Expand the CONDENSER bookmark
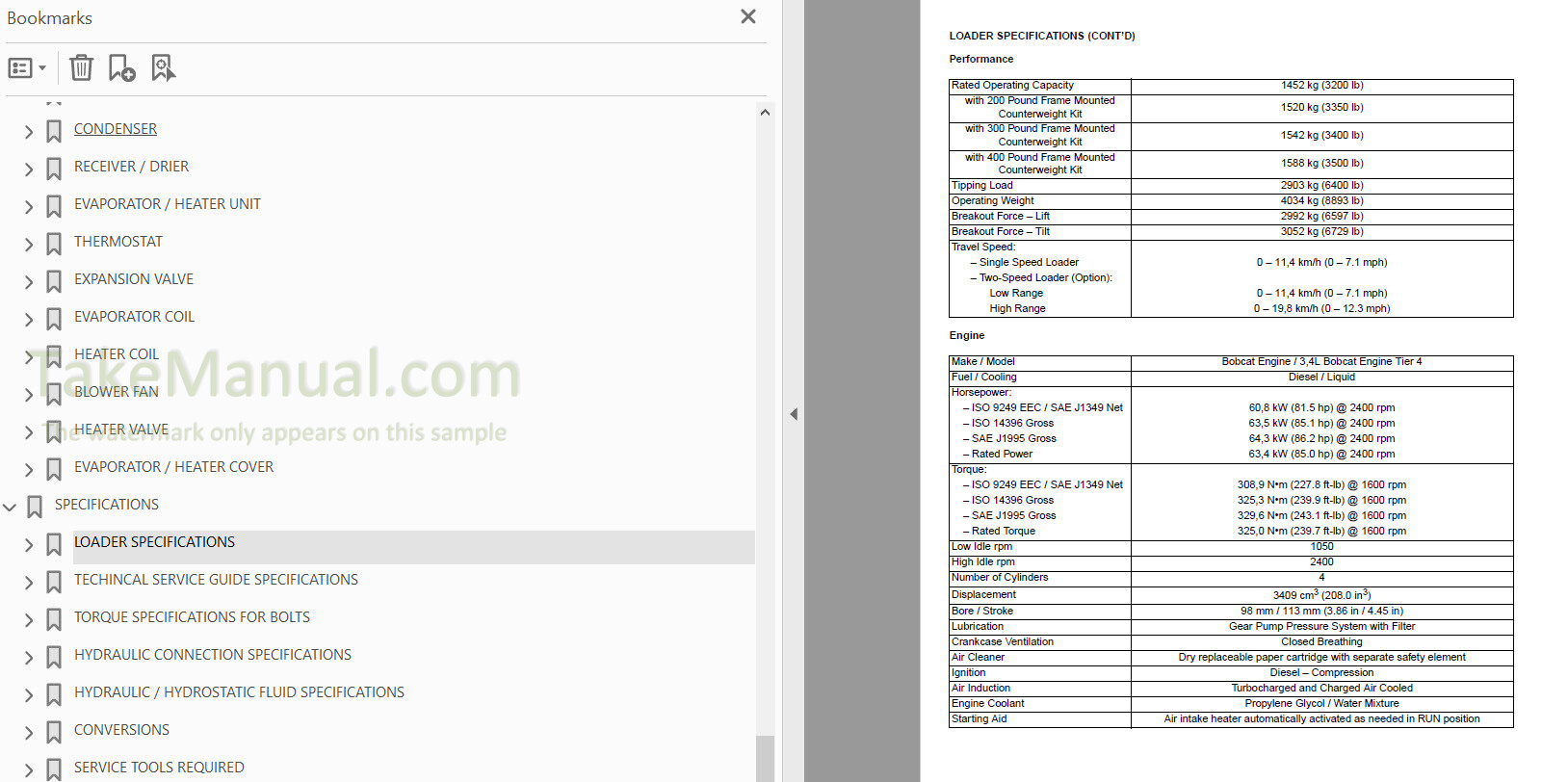The height and width of the screenshot is (782, 1568). click(29, 132)
